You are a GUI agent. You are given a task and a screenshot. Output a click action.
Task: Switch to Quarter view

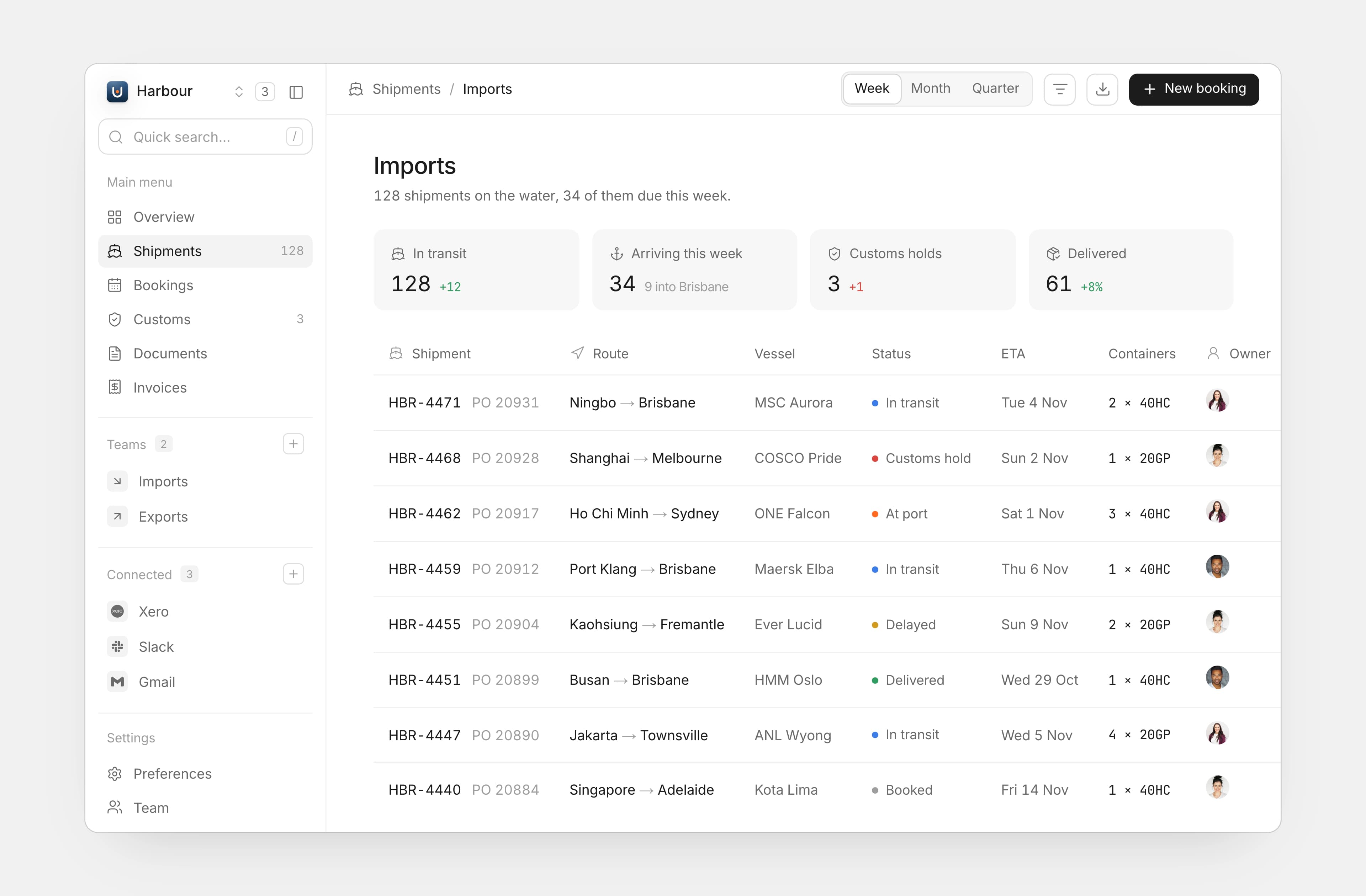tap(995, 88)
